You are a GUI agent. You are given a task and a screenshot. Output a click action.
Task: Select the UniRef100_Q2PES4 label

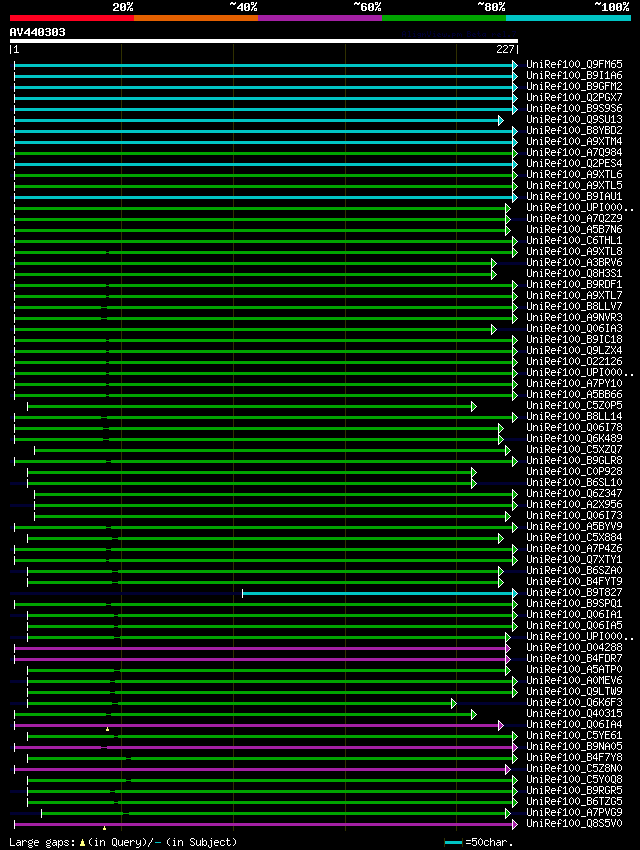(574, 164)
